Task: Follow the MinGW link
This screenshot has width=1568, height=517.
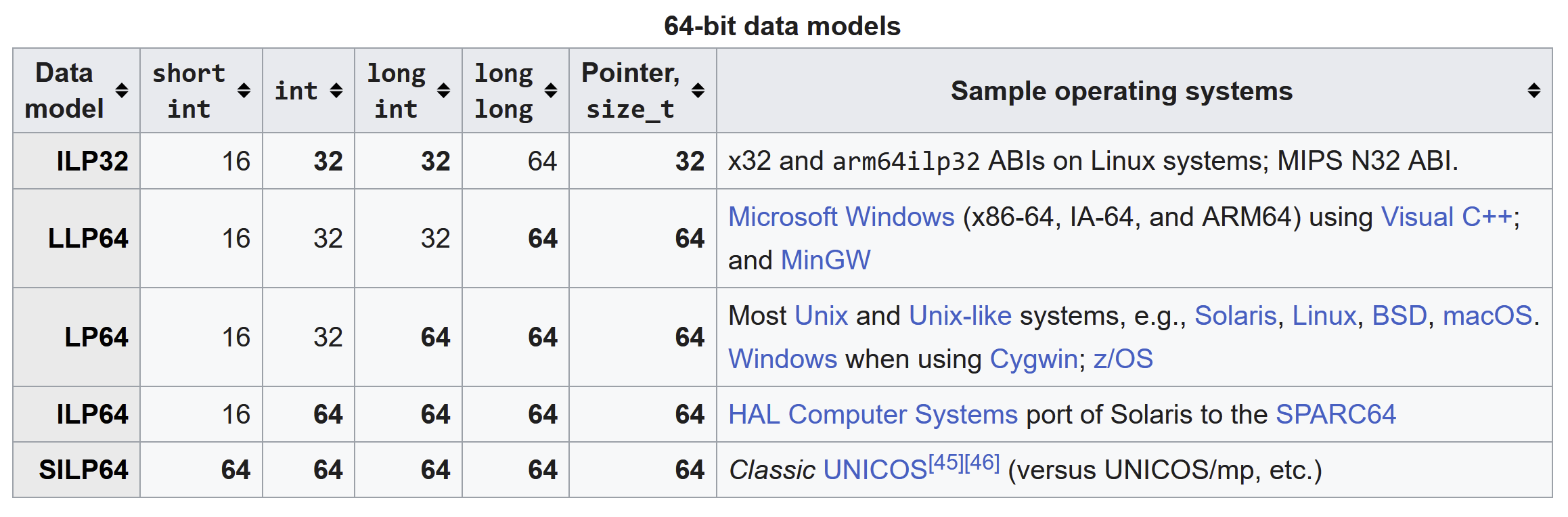Action: pyautogui.click(x=826, y=261)
